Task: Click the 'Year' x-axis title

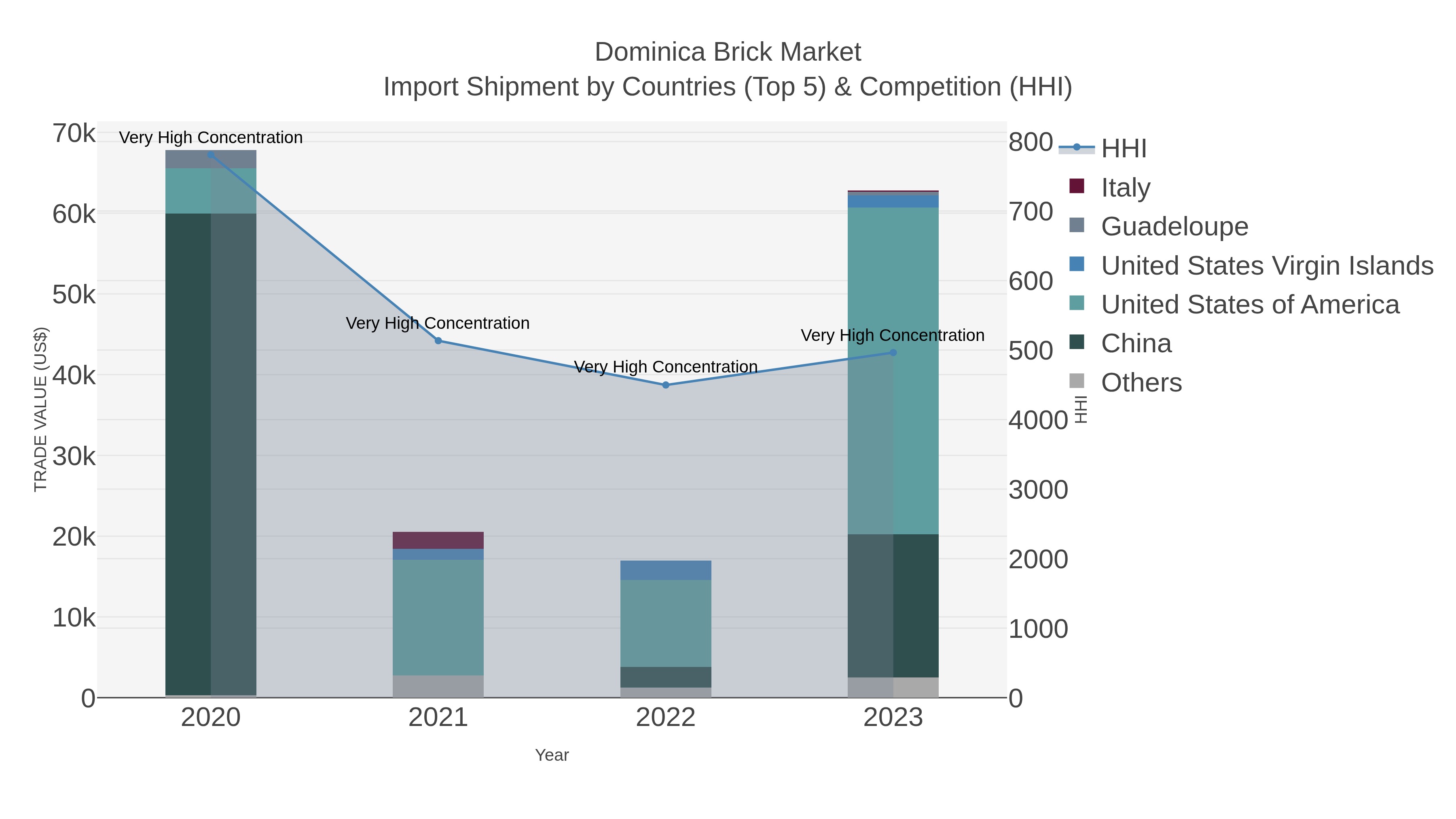Action: point(552,755)
